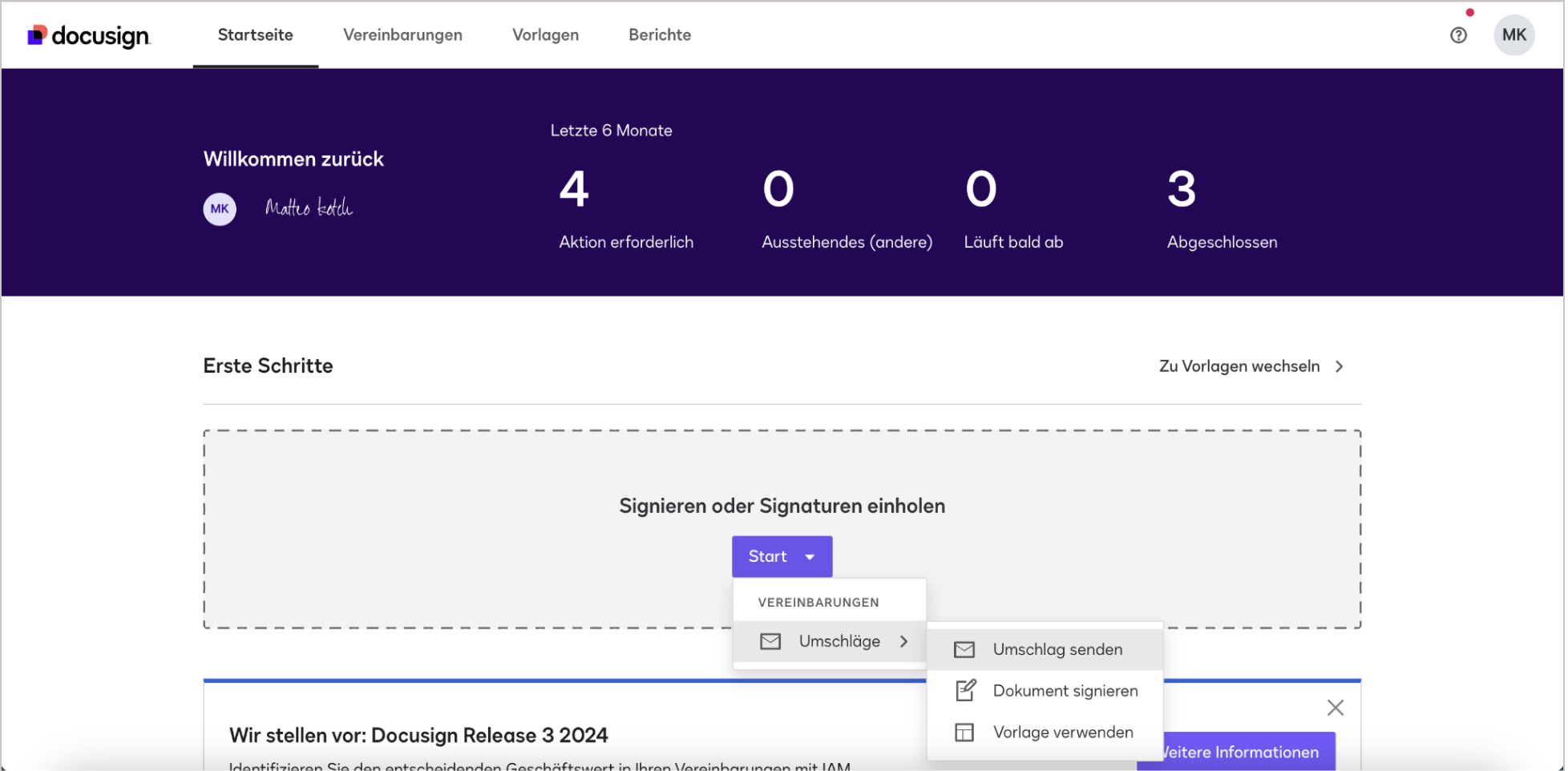Choose Dokument signieren from the submenu
1568x771 pixels.
point(1045,691)
